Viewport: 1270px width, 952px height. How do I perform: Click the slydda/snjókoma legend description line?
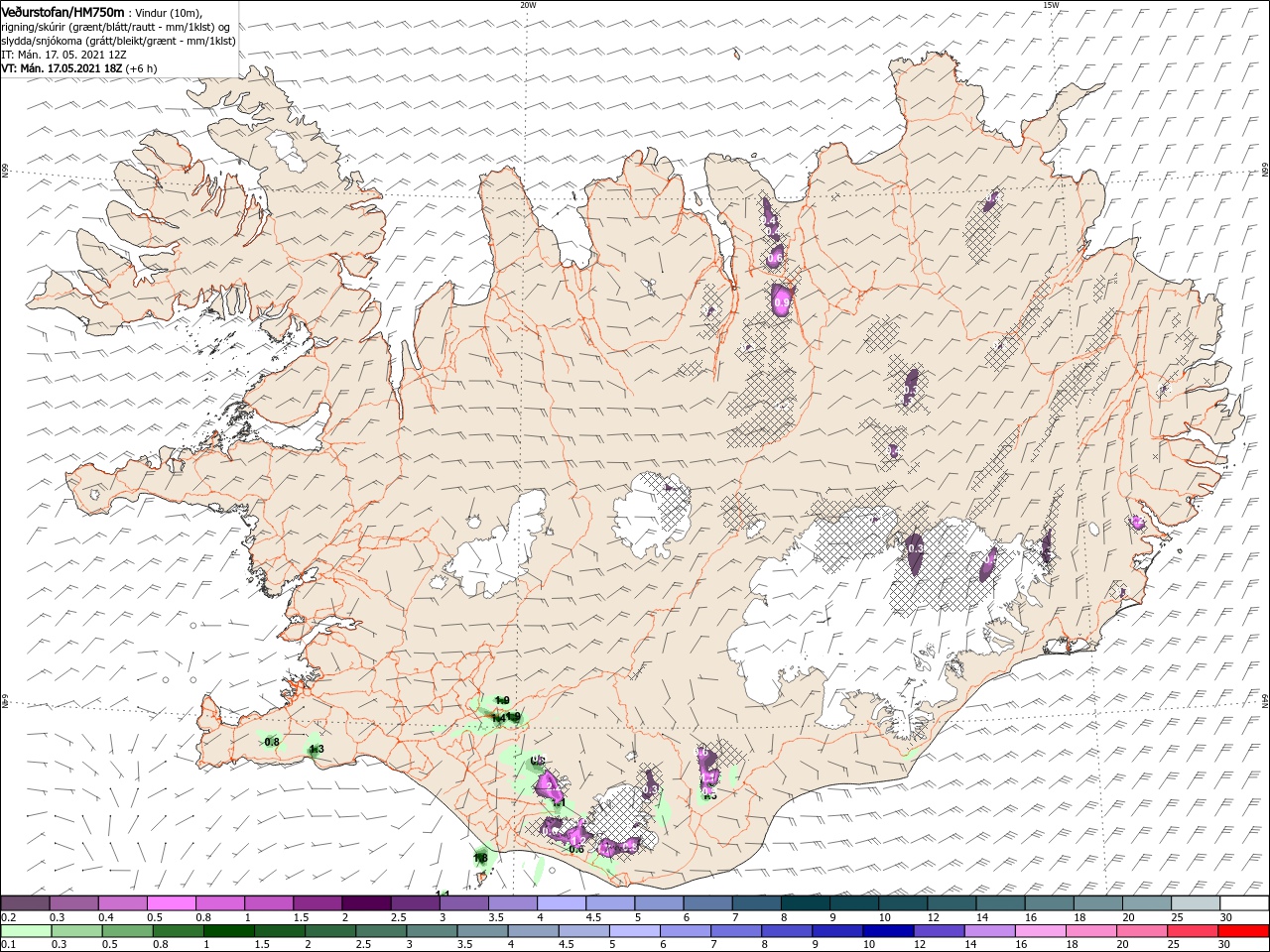tap(117, 41)
